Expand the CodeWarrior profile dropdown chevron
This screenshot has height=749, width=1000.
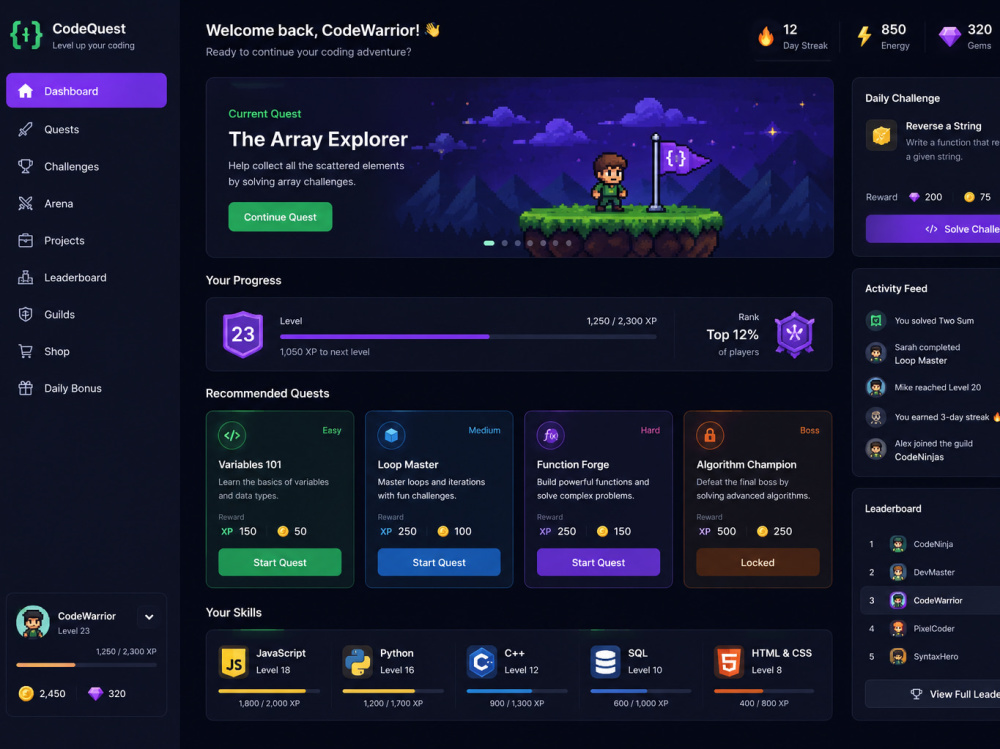149,617
